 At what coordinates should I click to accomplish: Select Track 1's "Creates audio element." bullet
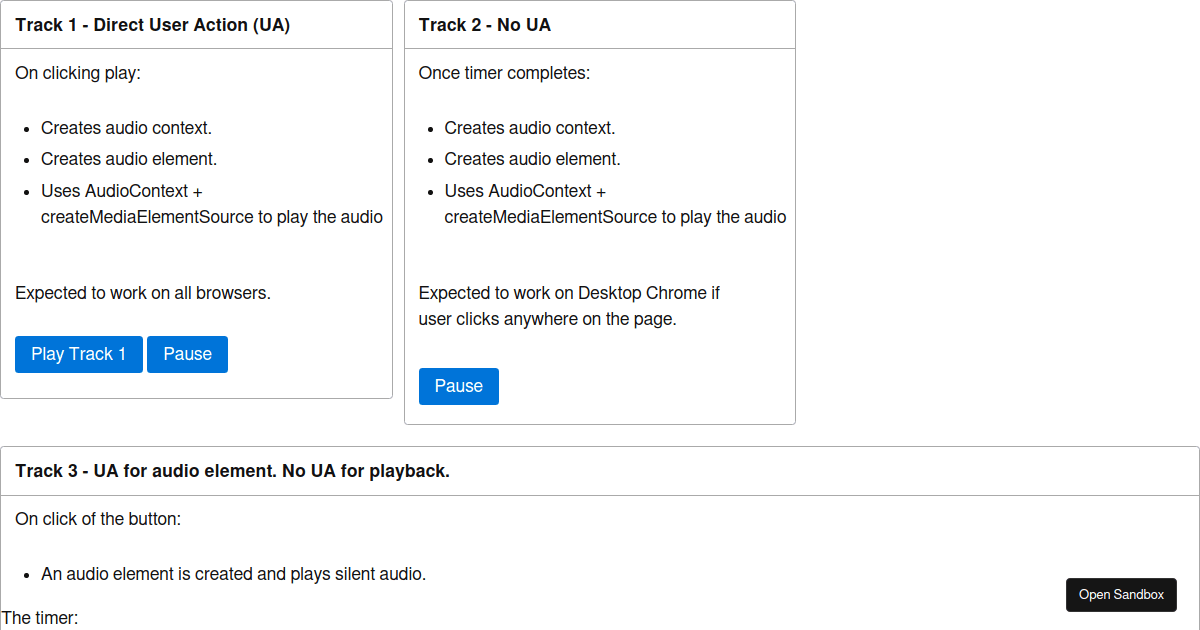coord(129,159)
